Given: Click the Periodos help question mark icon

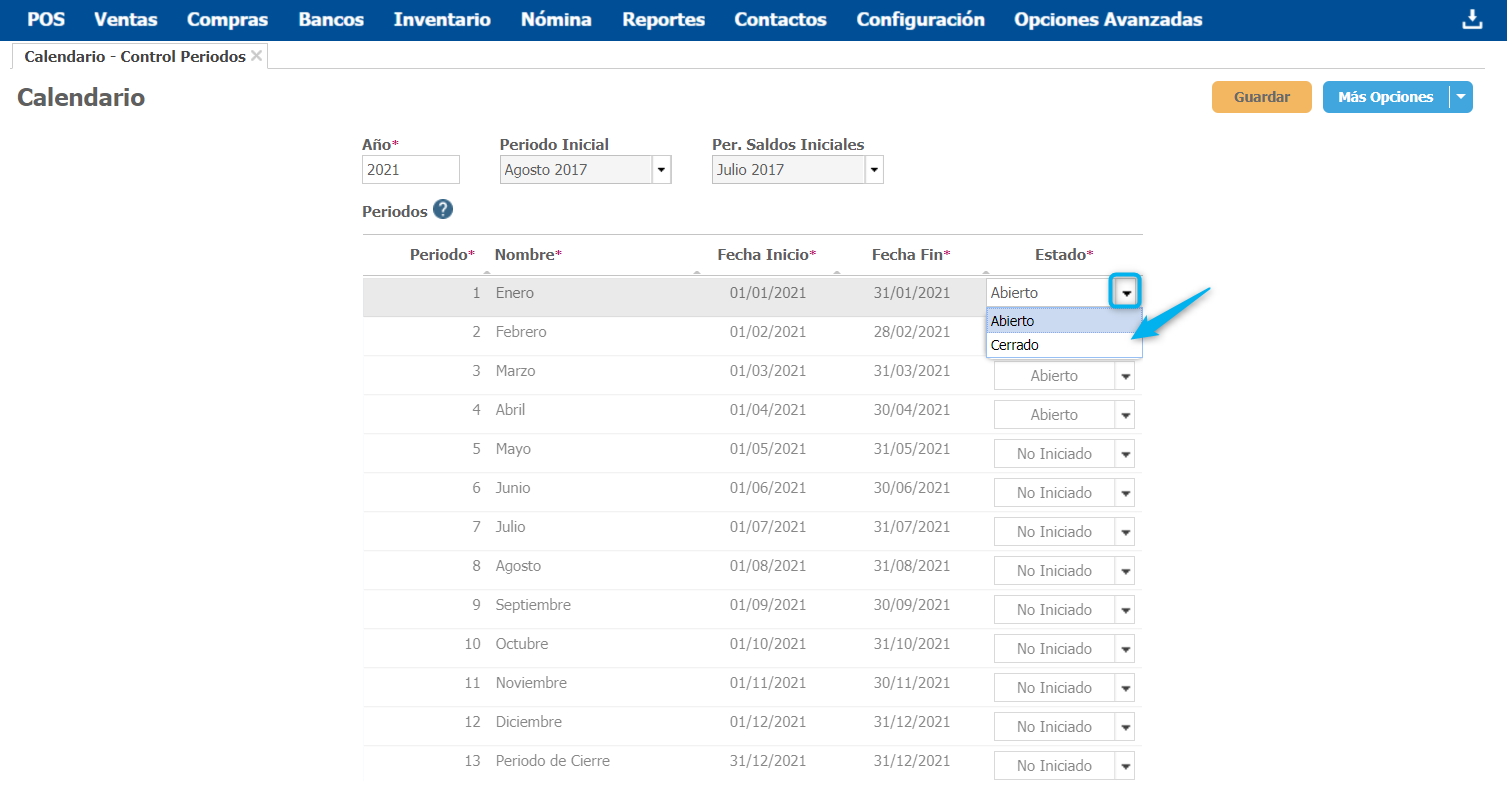Looking at the screenshot, I should click(443, 210).
